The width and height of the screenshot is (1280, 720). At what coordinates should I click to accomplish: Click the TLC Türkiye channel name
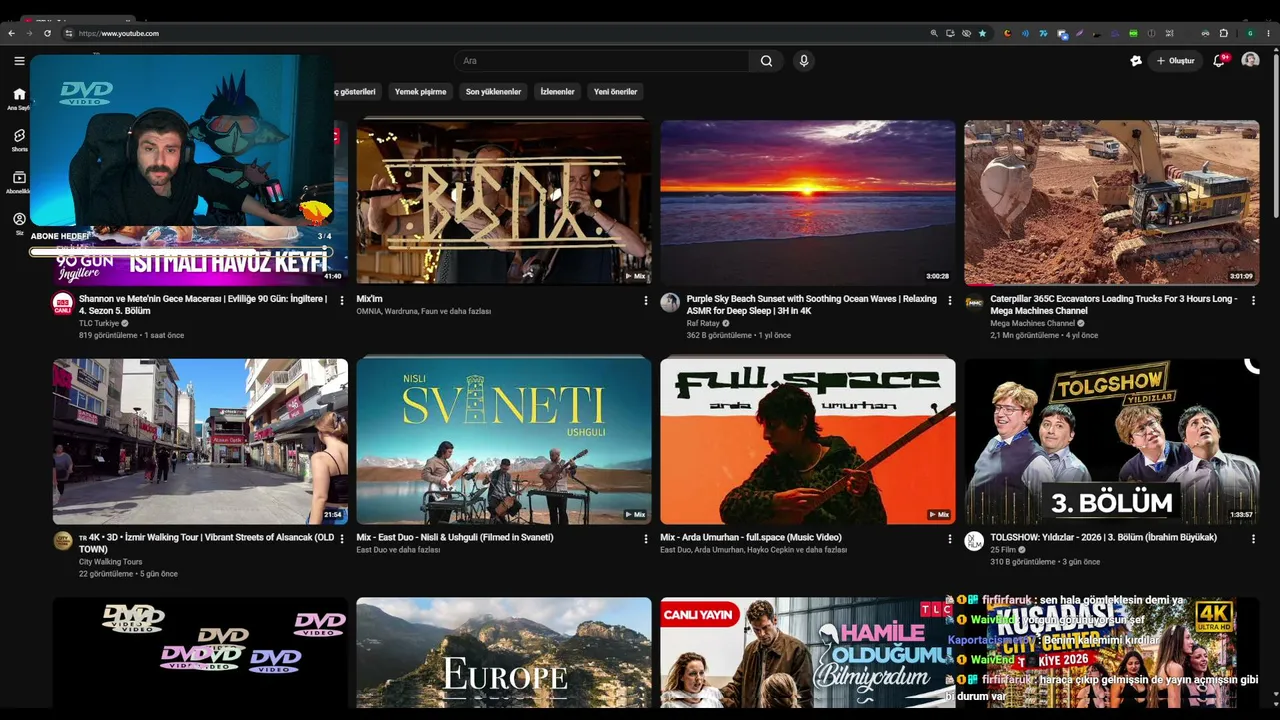coord(99,323)
